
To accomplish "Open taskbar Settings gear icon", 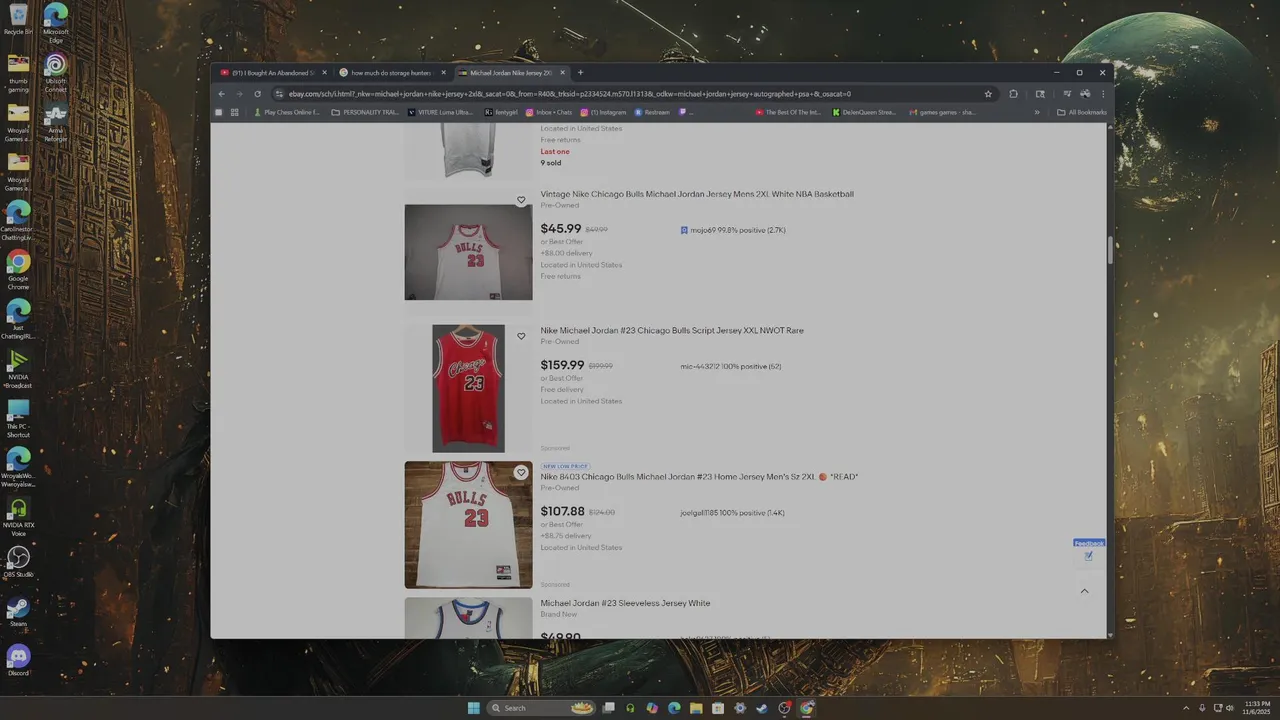I will coord(740,708).
